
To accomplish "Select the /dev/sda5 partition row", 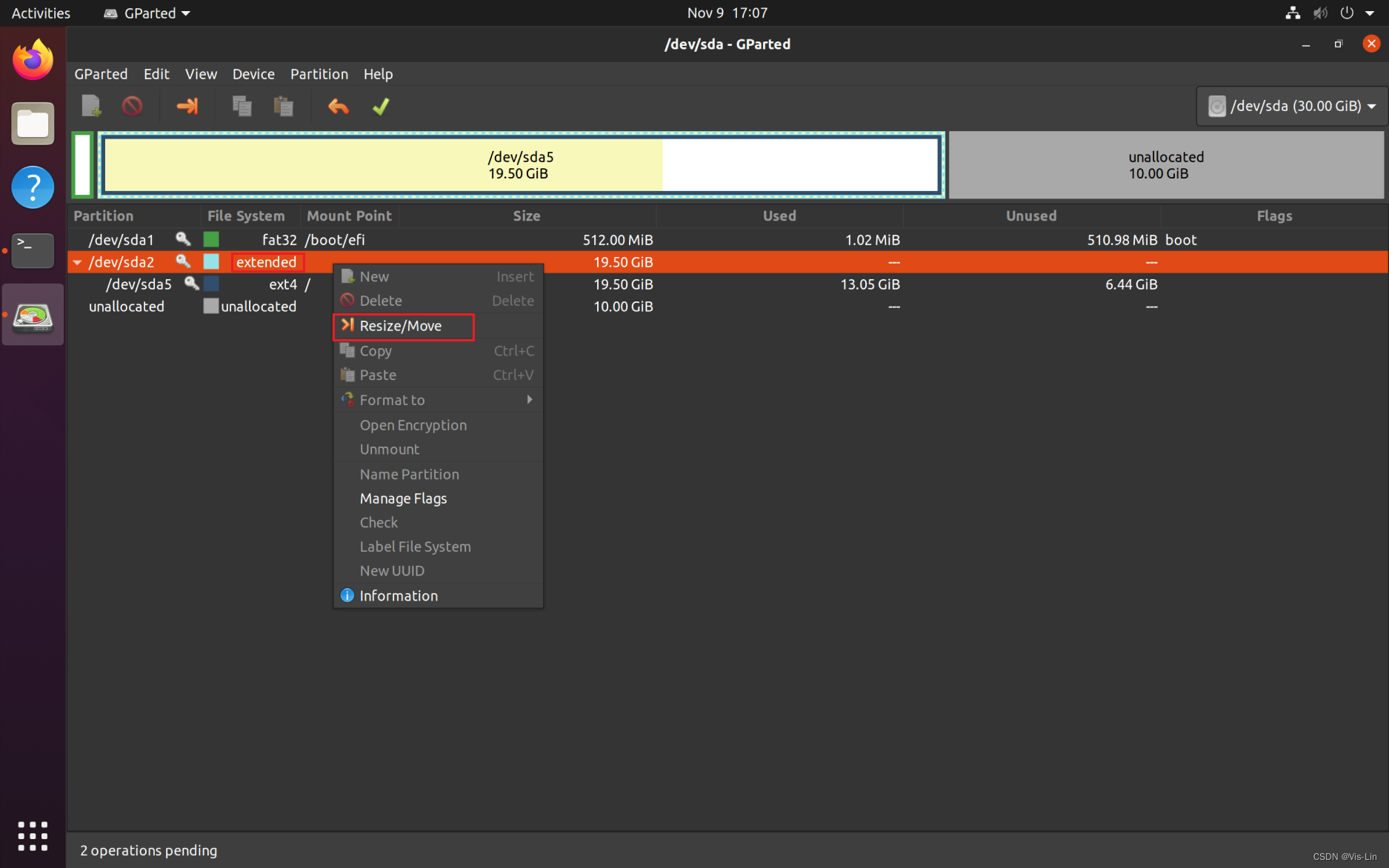I will tap(727, 284).
